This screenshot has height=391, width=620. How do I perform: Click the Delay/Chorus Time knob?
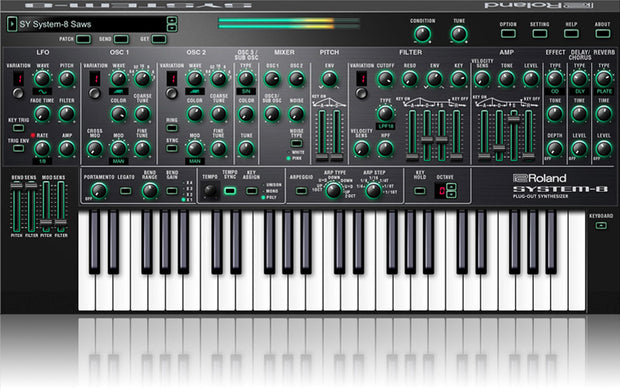coord(579,114)
